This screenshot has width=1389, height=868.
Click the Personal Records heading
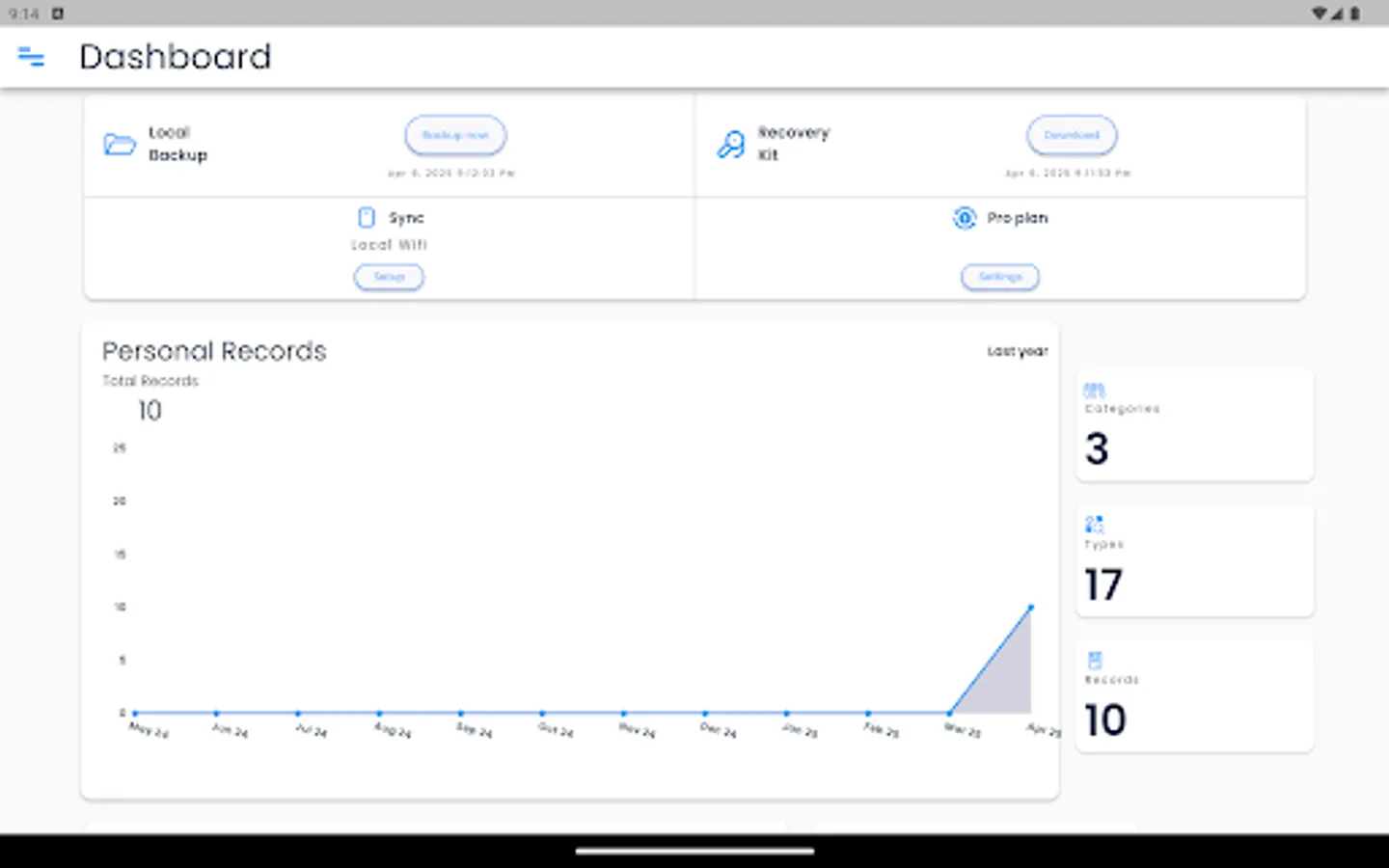214,351
